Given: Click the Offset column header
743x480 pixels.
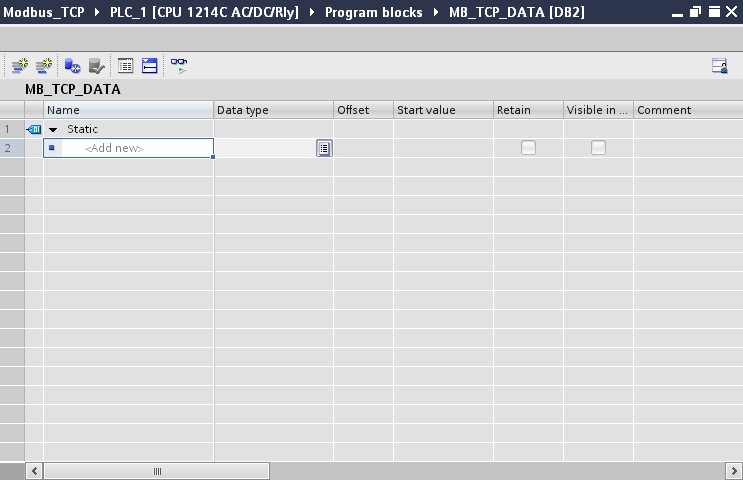Looking at the screenshot, I should [x=363, y=110].
